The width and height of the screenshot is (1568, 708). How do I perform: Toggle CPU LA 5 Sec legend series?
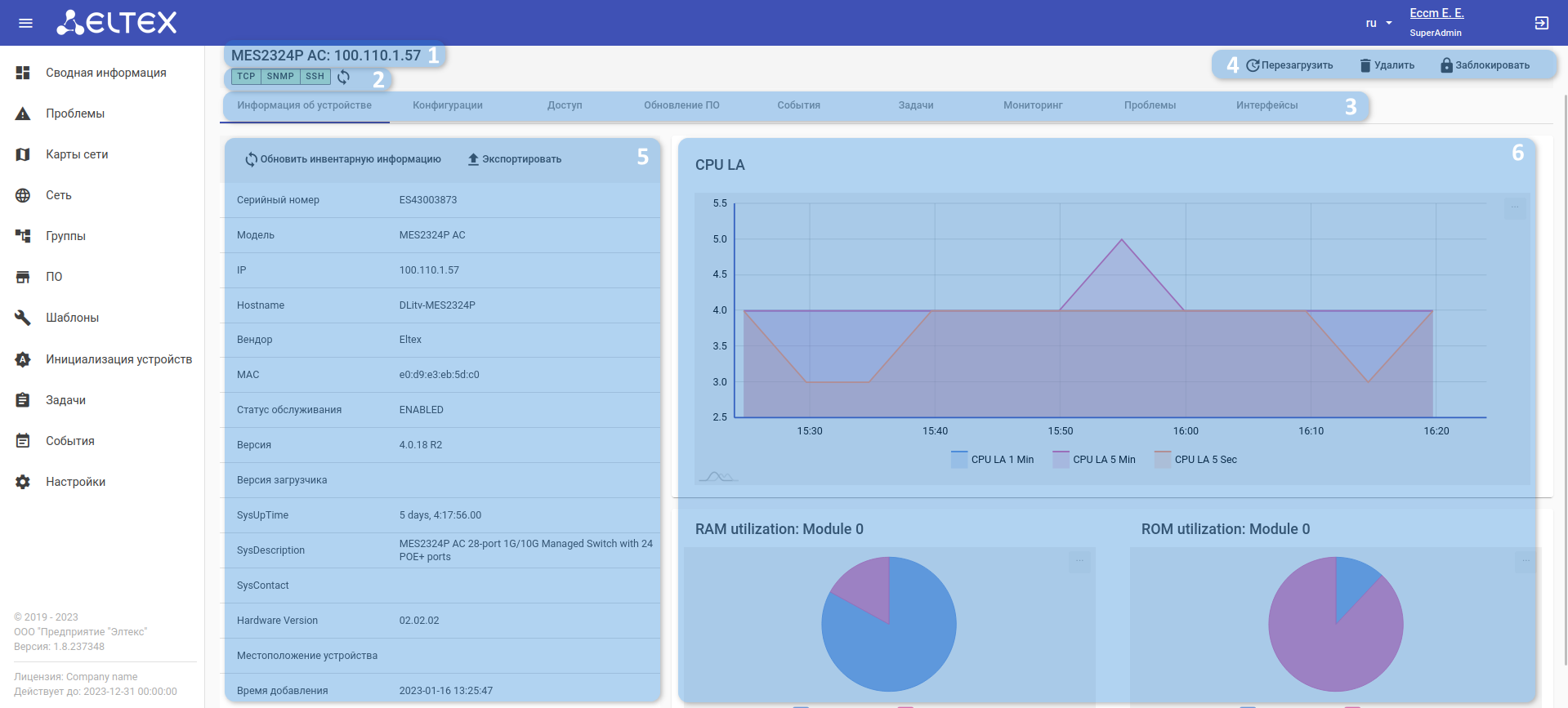click(x=1195, y=460)
